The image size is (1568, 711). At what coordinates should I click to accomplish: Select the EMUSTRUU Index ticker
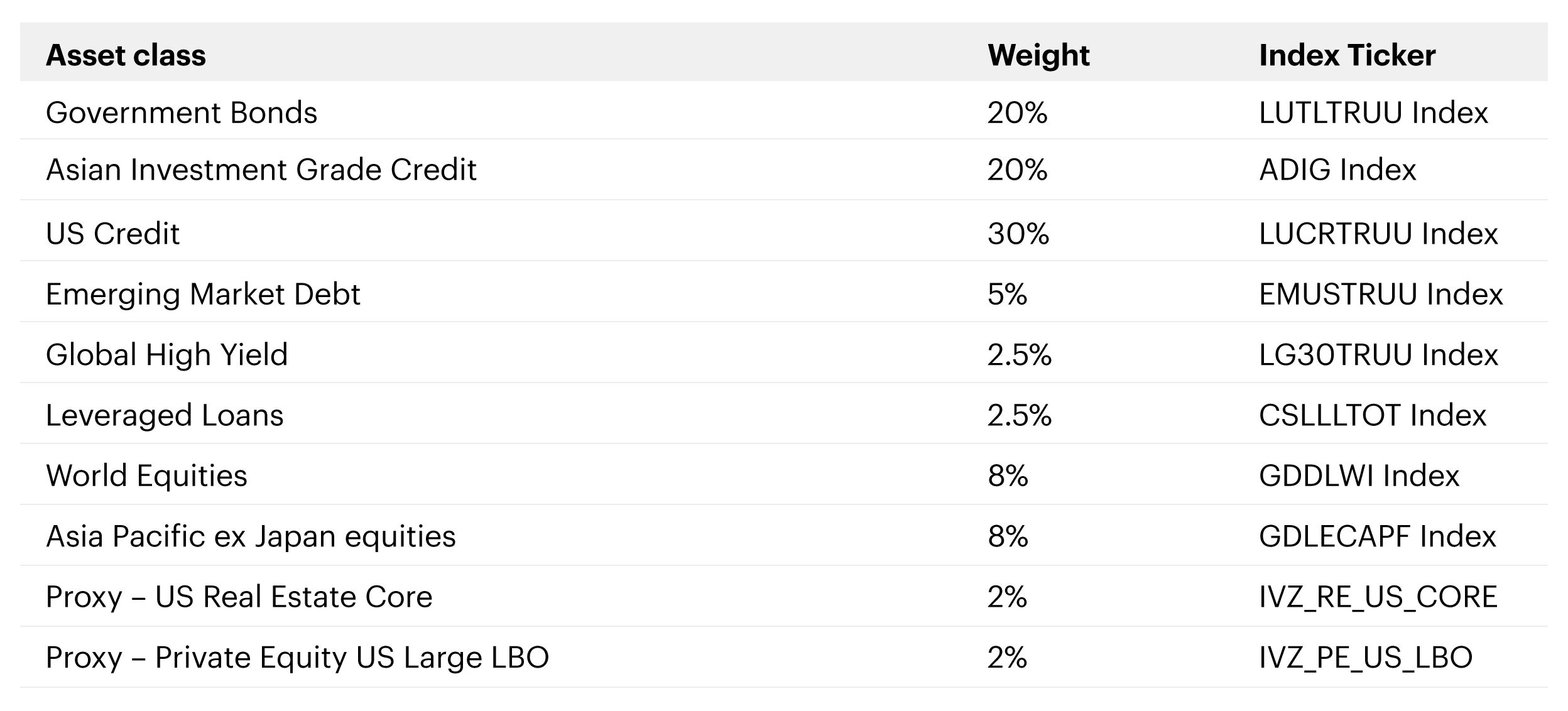click(1381, 294)
